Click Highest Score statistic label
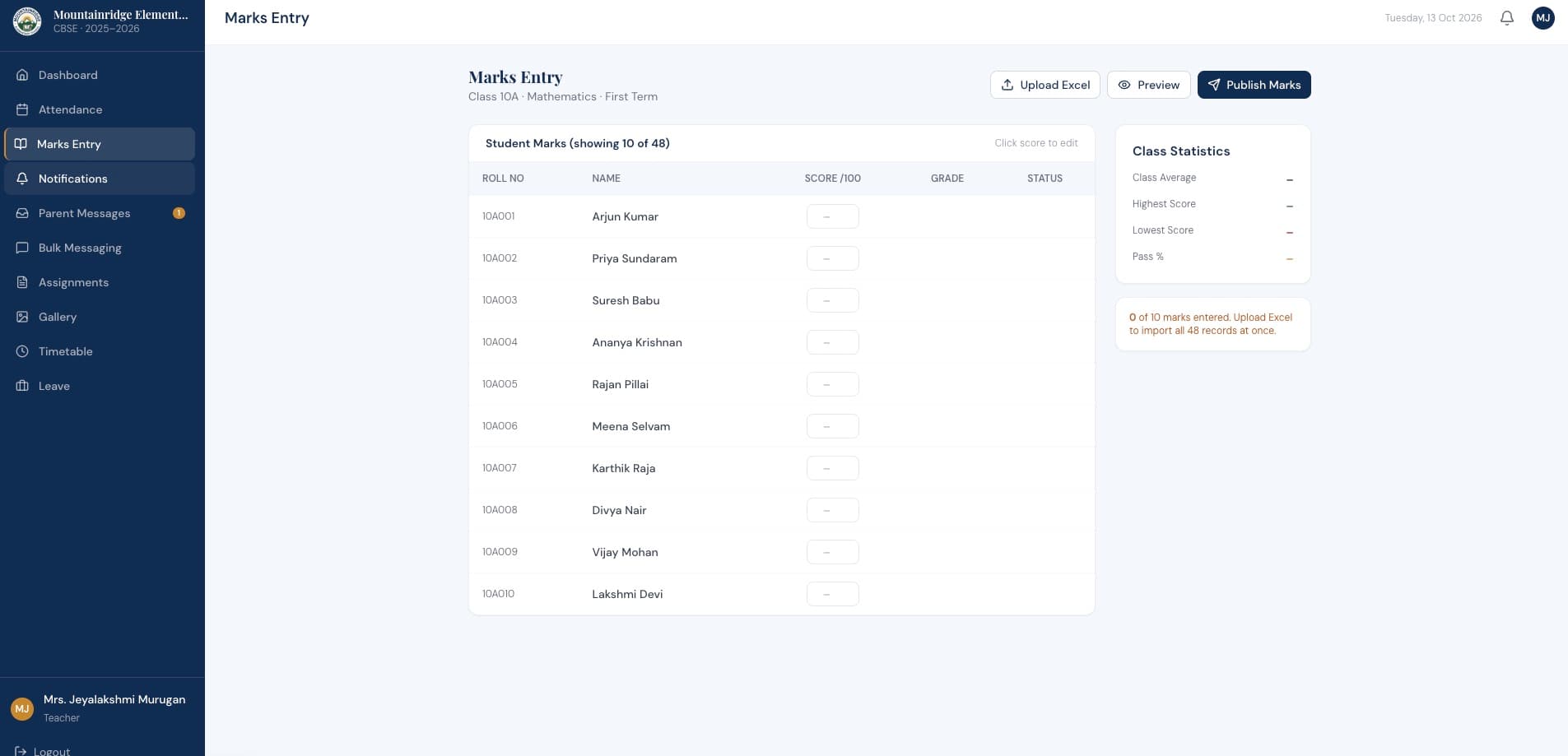1568x756 pixels. [x=1164, y=204]
